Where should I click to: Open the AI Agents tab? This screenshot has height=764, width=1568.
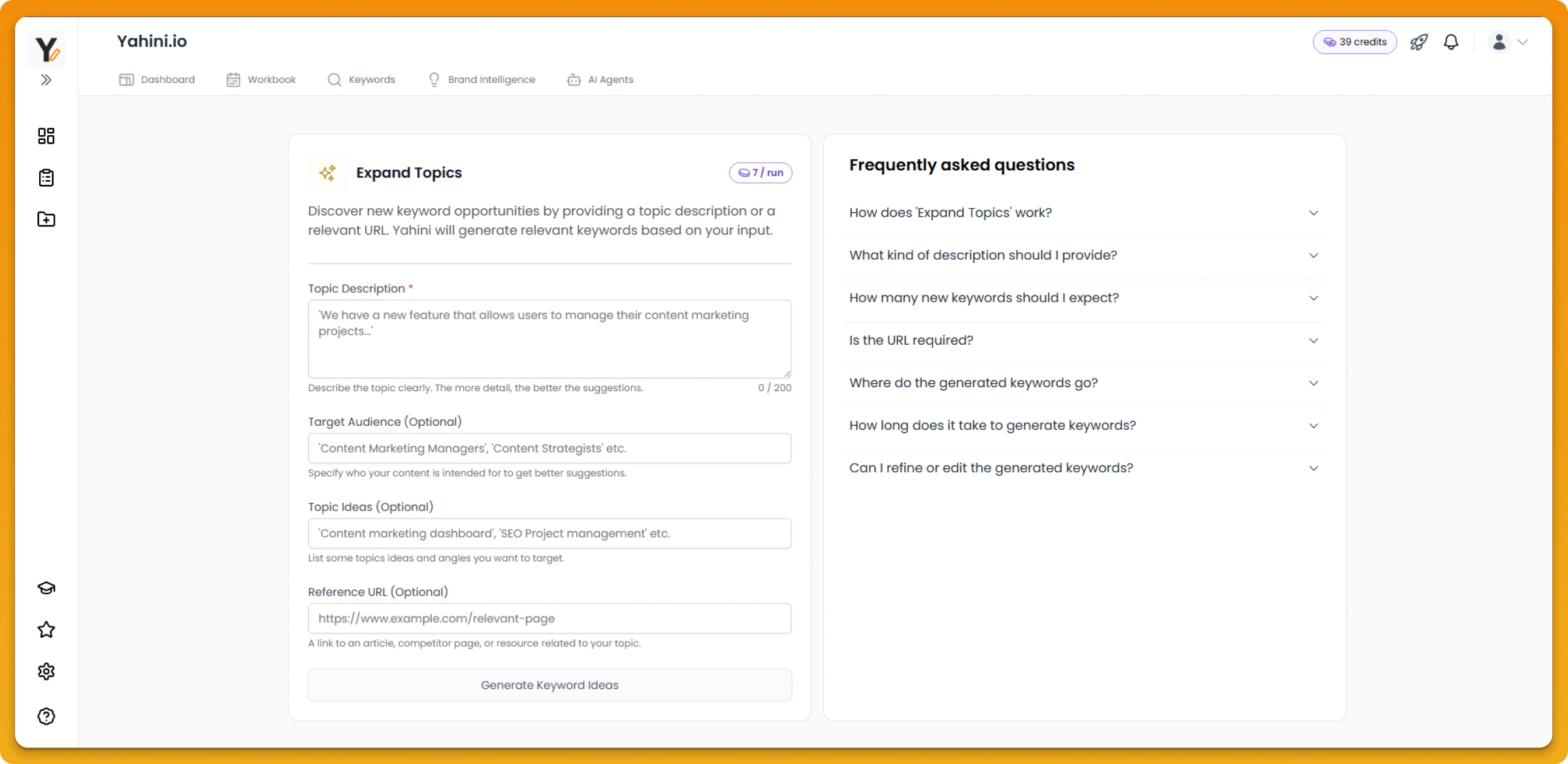600,80
